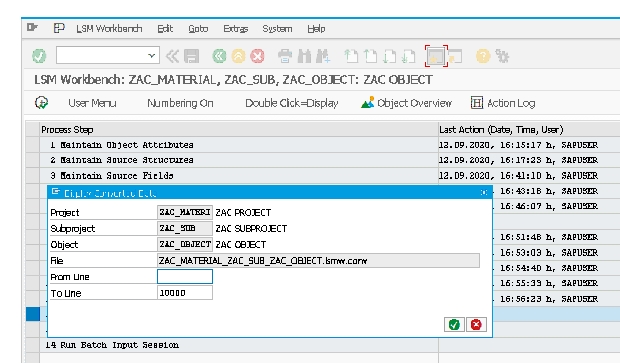The image size is (620, 363).
Task: Click the window menu icon at top-left
Action: click(32, 28)
